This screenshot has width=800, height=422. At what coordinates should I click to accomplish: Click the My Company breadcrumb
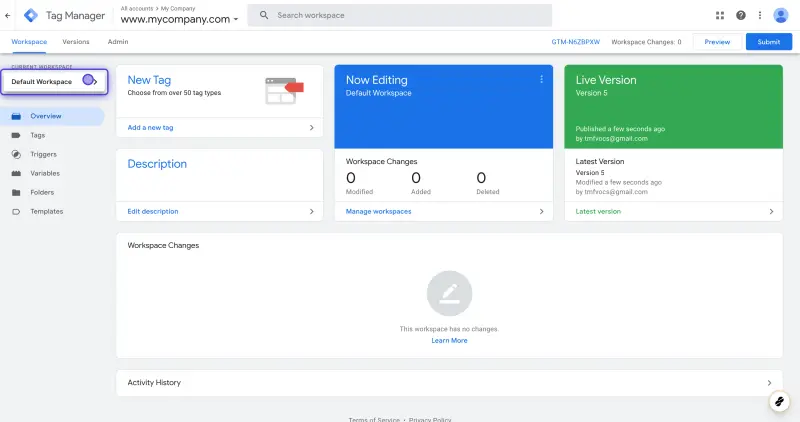coord(178,9)
